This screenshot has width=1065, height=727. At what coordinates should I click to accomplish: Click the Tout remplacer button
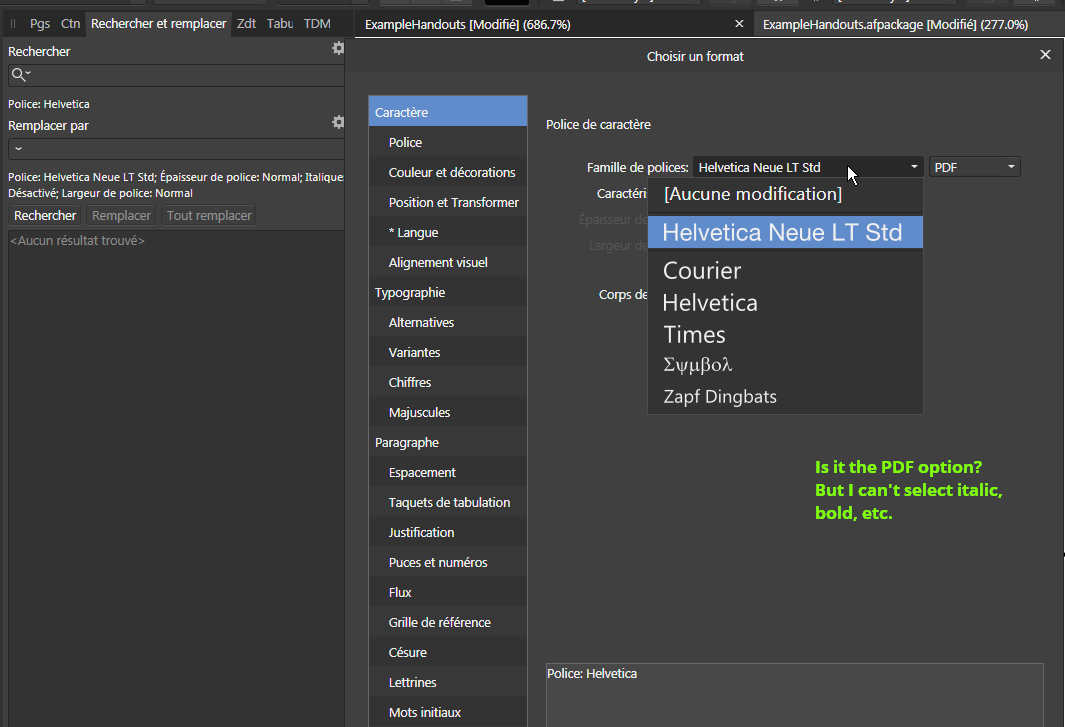209,215
